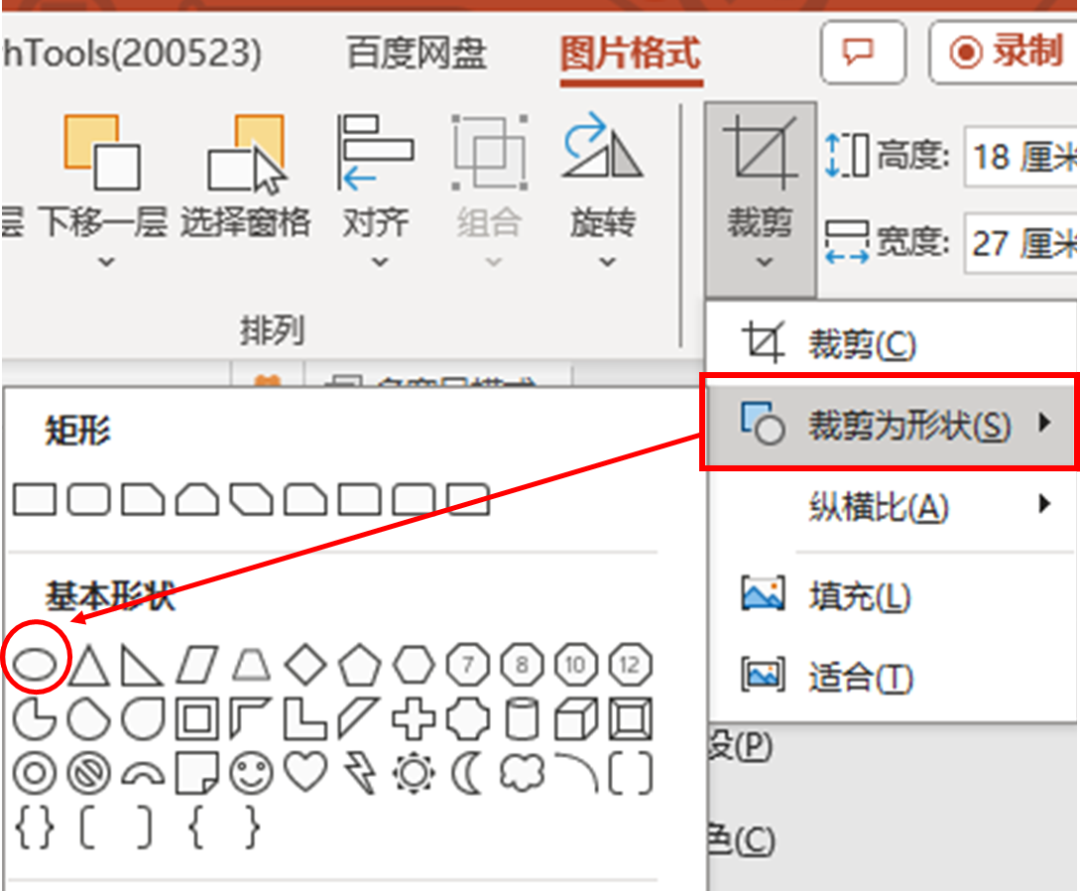Open 选择窗格 pane
The height and width of the screenshot is (891, 1080).
pyautogui.click(x=246, y=190)
